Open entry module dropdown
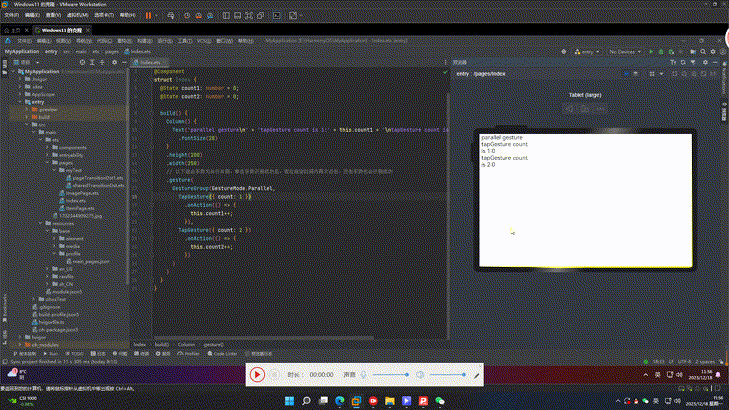 coord(587,52)
